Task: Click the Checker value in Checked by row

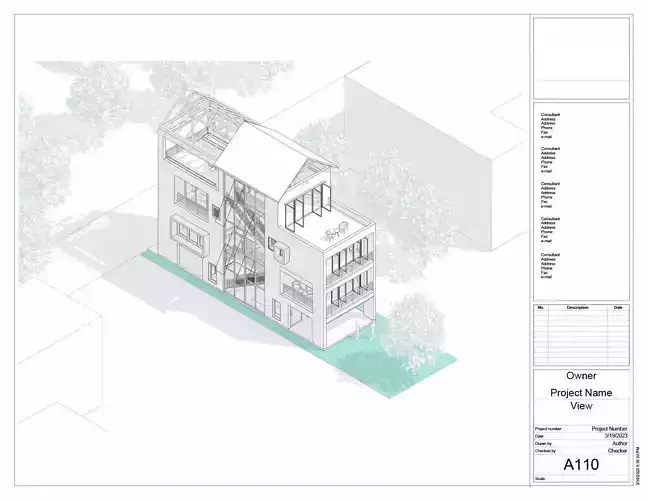Action: click(618, 451)
